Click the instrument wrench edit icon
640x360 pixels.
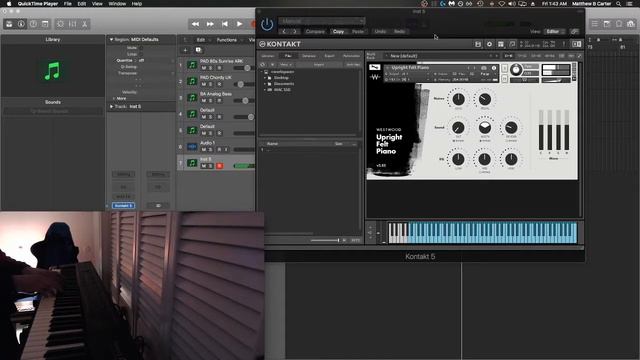tap(374, 67)
